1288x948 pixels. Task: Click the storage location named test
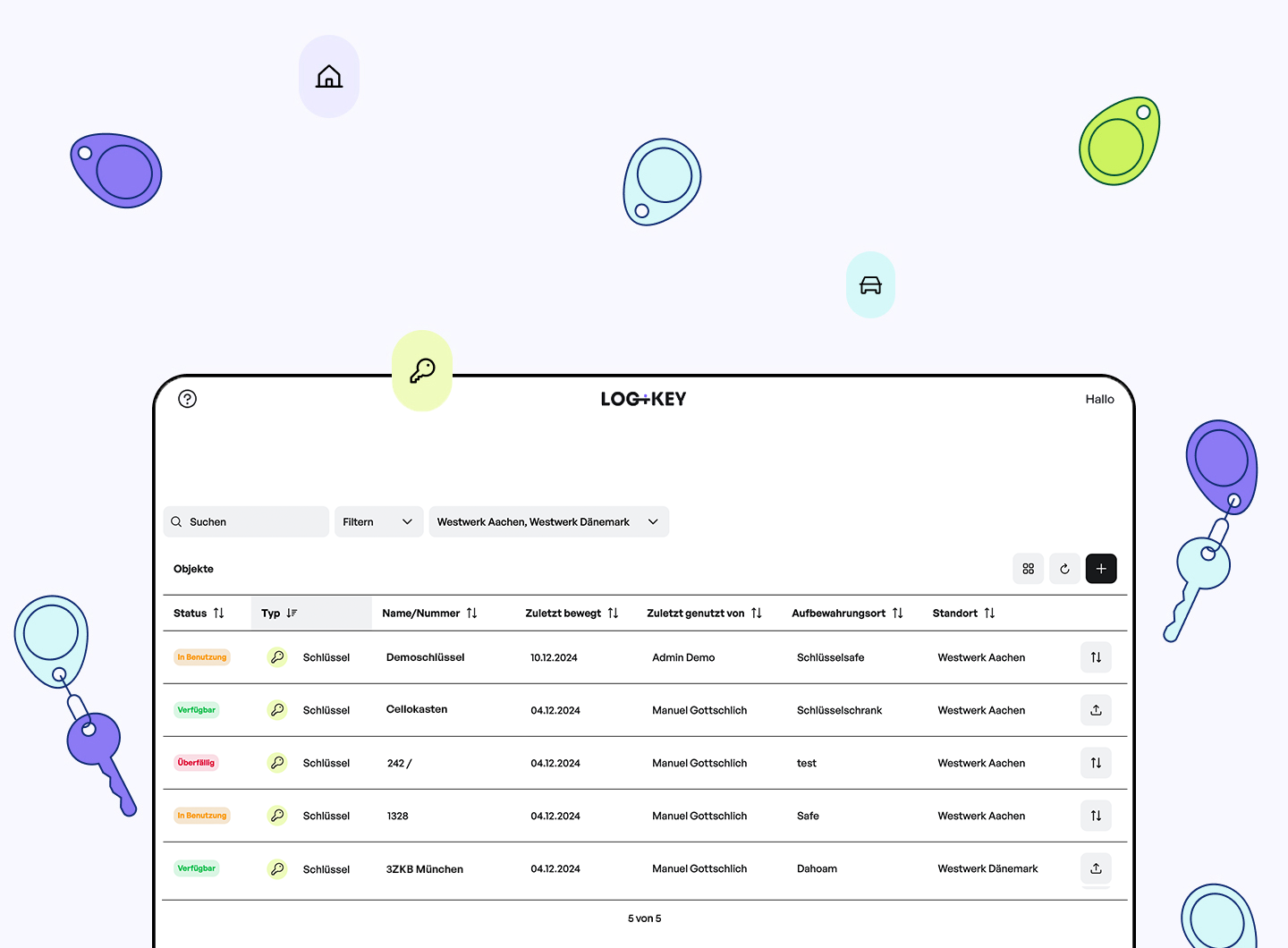pyautogui.click(x=807, y=763)
